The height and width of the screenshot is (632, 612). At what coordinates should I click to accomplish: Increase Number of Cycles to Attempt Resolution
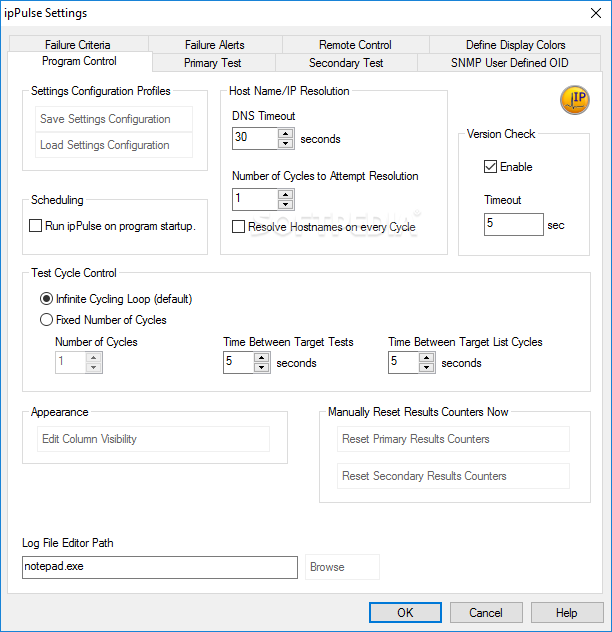tap(285, 195)
